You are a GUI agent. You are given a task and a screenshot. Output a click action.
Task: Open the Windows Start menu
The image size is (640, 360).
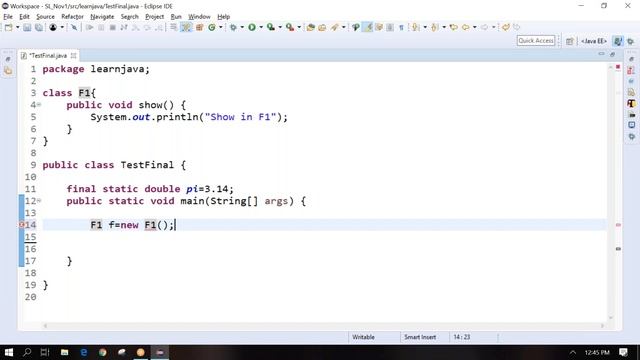8,352
